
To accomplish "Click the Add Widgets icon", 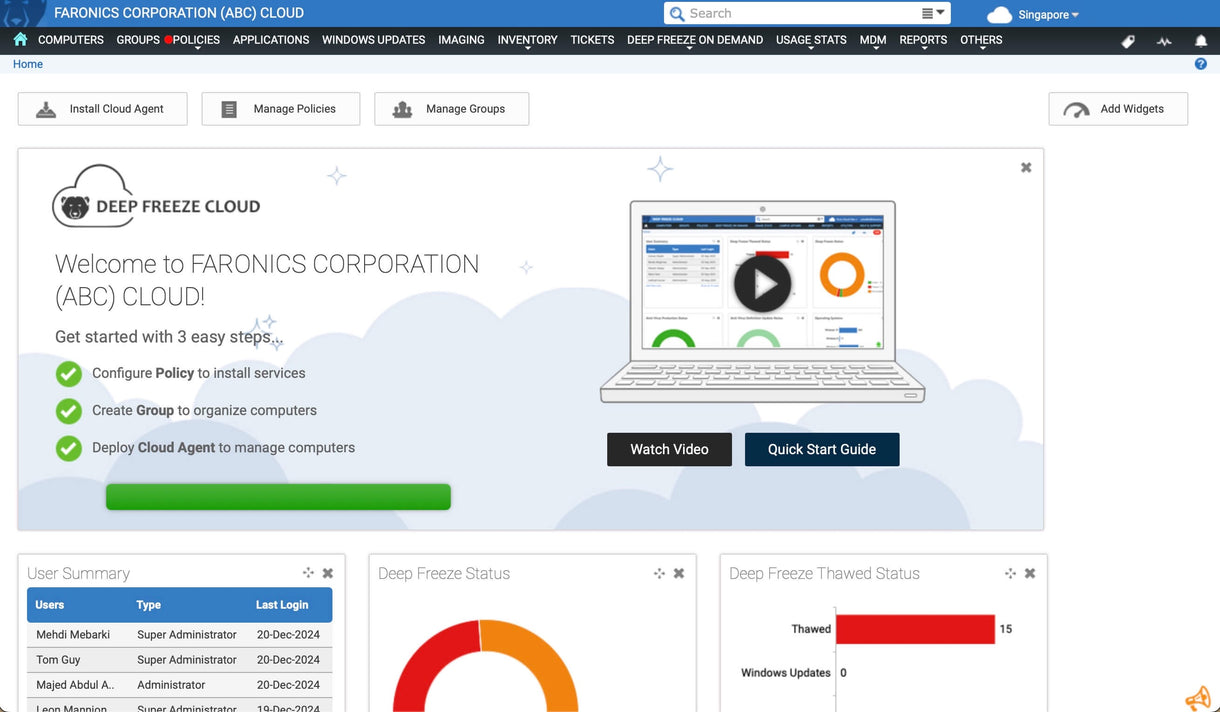I will pyautogui.click(x=1077, y=108).
